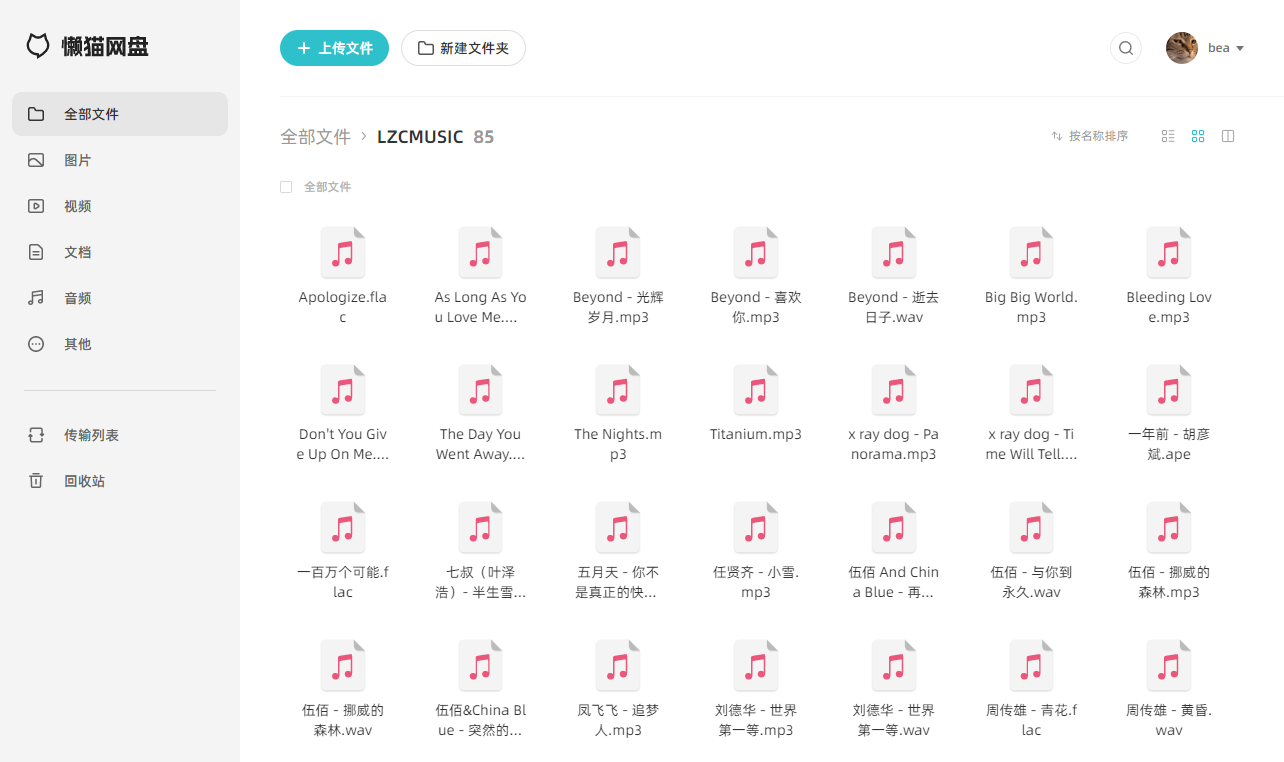1284x762 pixels.
Task: Open Beyond - 光辉岁月.mp3 file icon
Action: coord(618,252)
